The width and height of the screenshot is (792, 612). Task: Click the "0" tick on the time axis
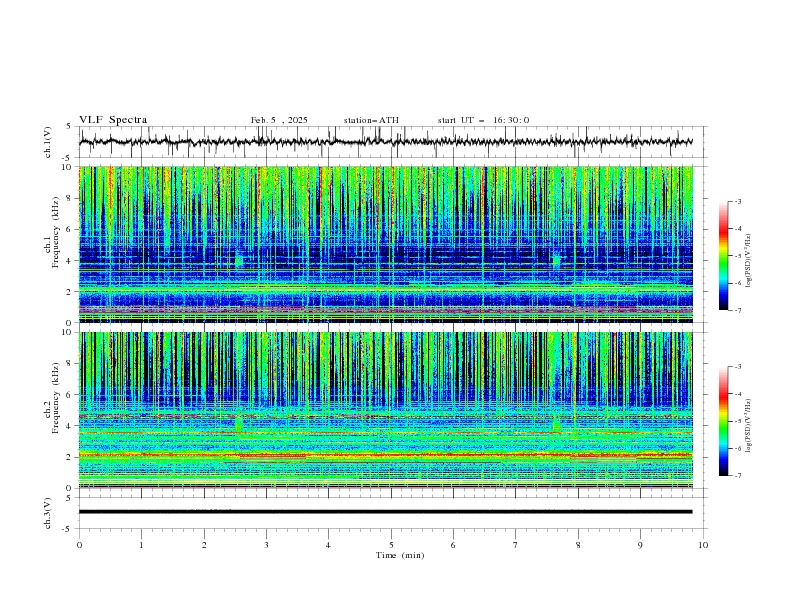79,545
